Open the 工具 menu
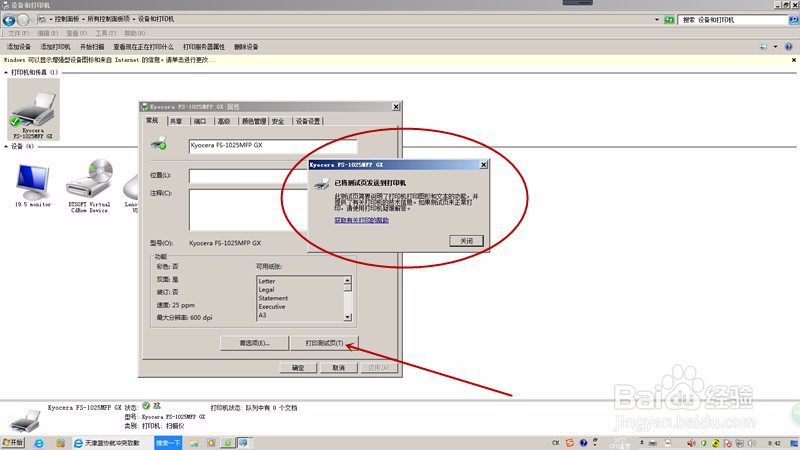 [105, 33]
